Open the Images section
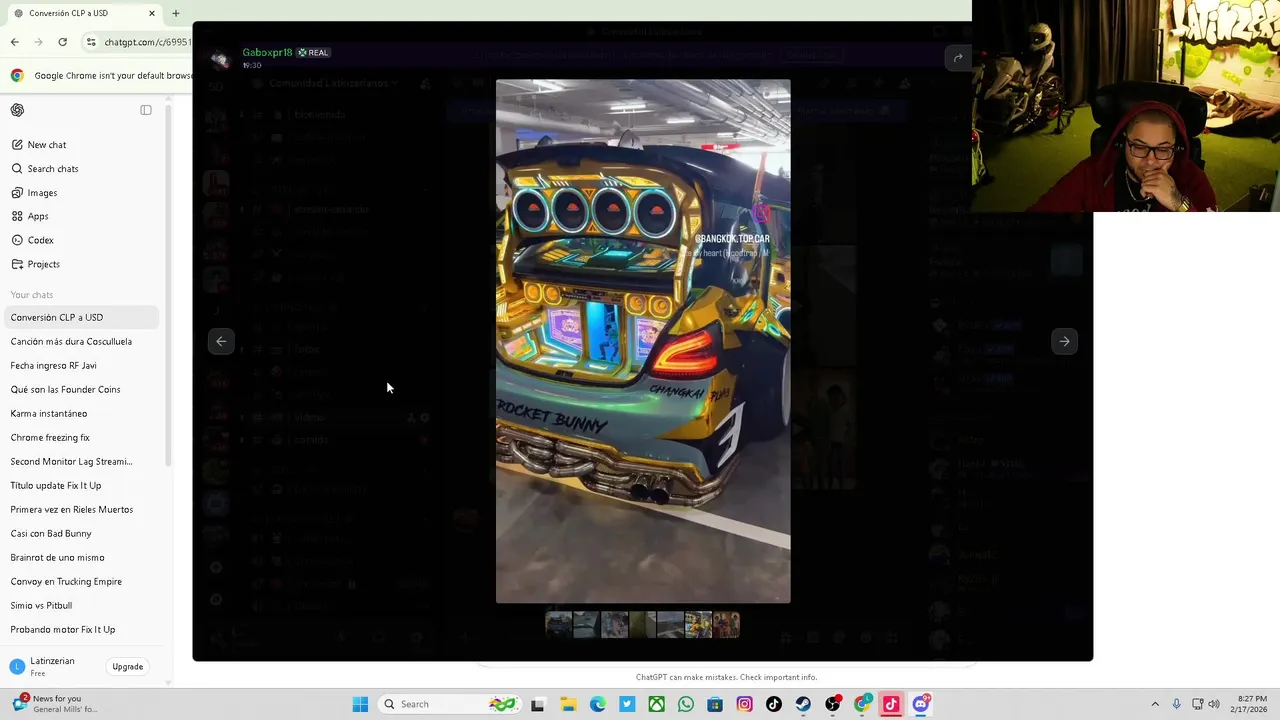 (x=42, y=193)
